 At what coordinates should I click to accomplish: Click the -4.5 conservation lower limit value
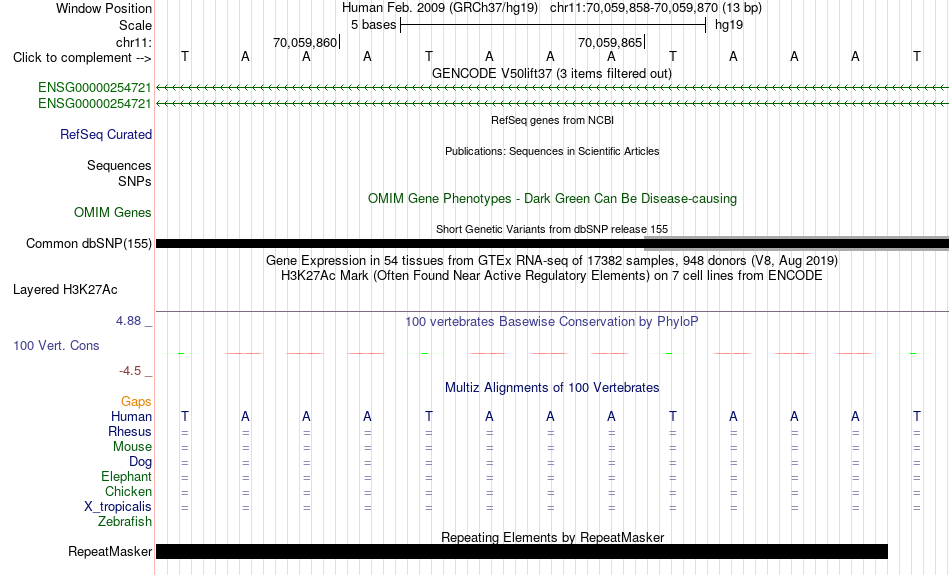(x=130, y=370)
